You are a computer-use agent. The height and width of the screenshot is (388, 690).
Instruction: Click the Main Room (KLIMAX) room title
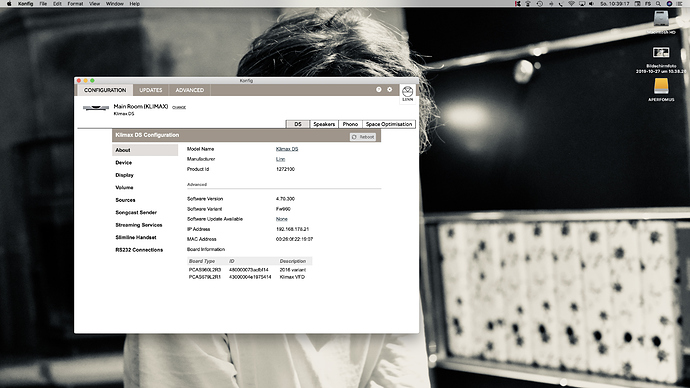coord(141,106)
